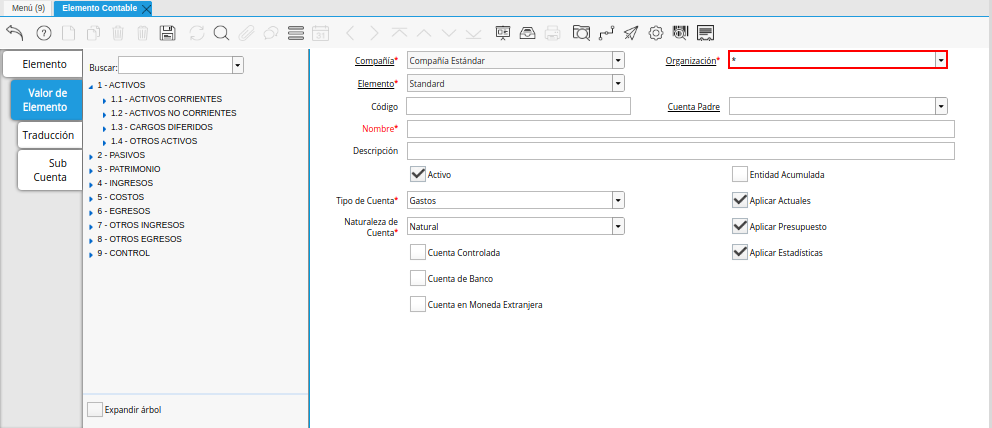Open the help question mark icon
Viewport: 992px width, 428px height.
[44, 33]
